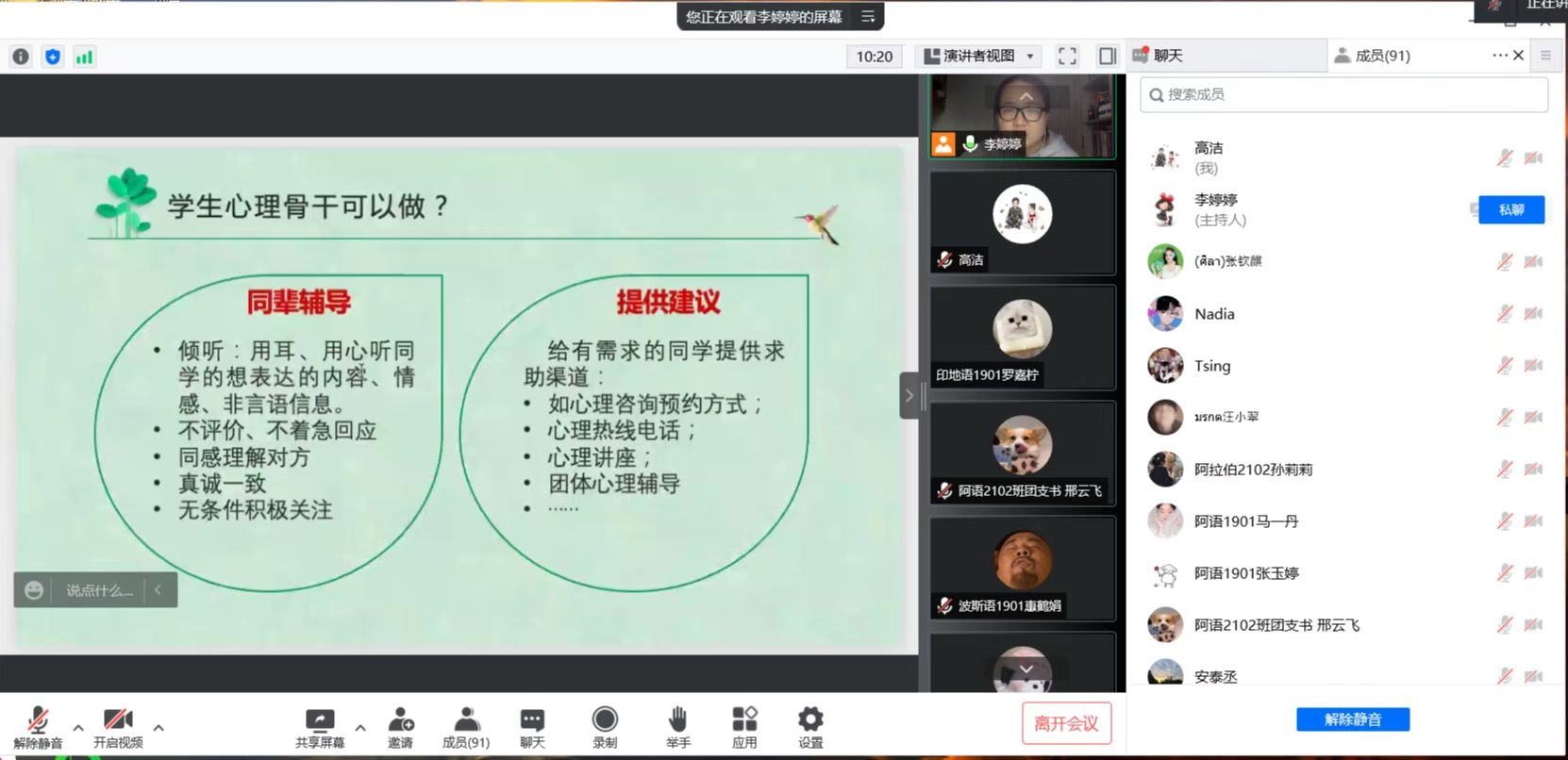The image size is (1568, 760).
Task: Switch to the 聊天 tab
Action: (x=1168, y=56)
